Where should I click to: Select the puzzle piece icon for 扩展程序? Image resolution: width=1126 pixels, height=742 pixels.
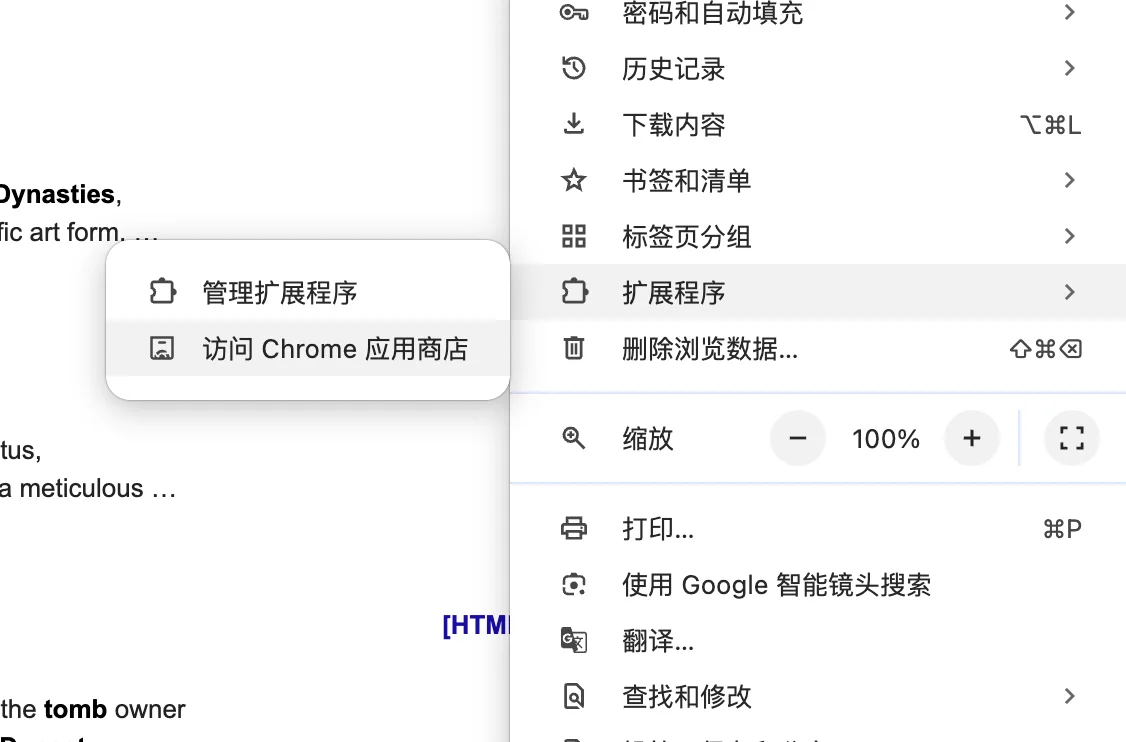coord(575,291)
